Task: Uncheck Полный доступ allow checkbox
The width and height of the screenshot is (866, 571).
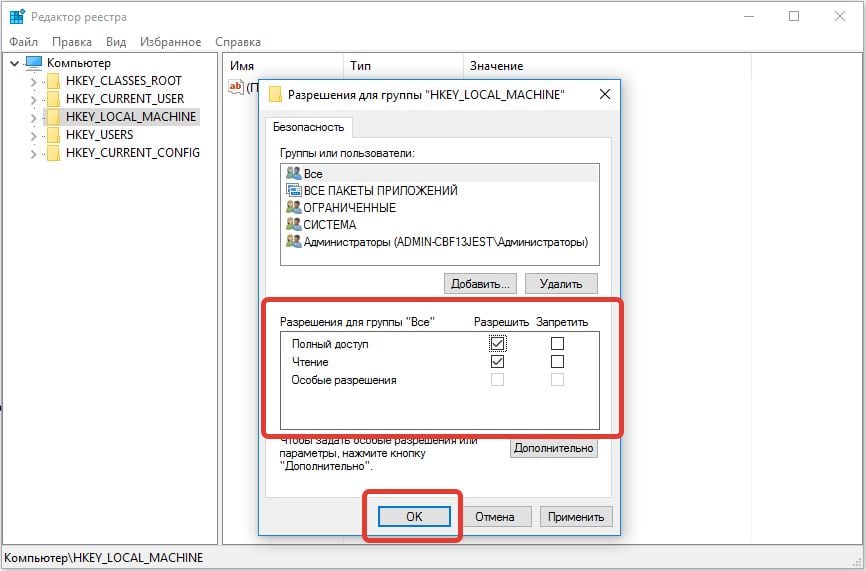Action: (x=498, y=344)
